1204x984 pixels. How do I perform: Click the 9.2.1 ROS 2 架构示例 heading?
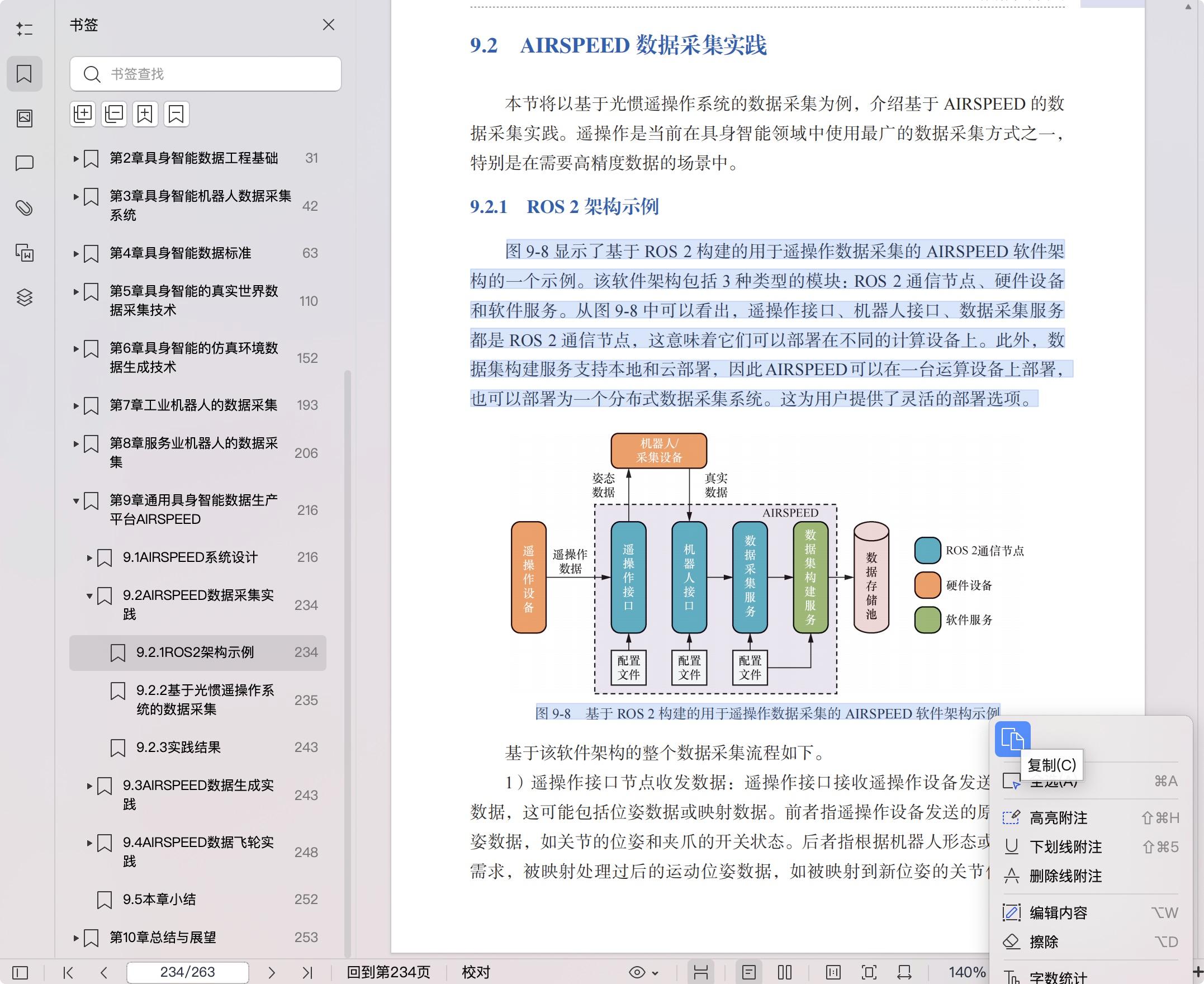565,207
